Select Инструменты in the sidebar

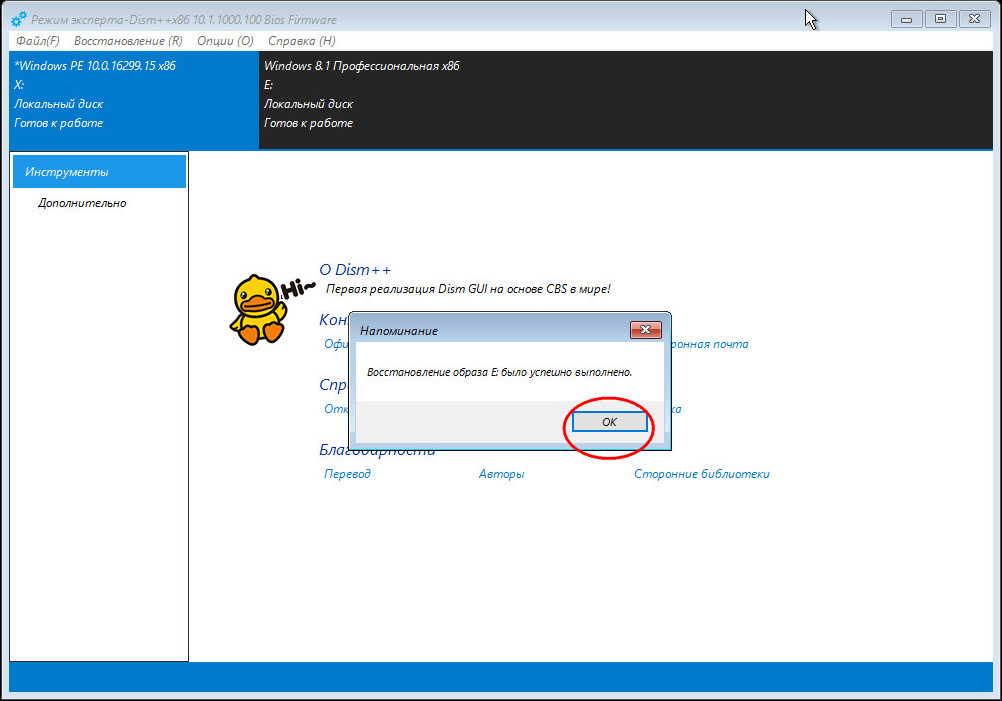[x=99, y=172]
